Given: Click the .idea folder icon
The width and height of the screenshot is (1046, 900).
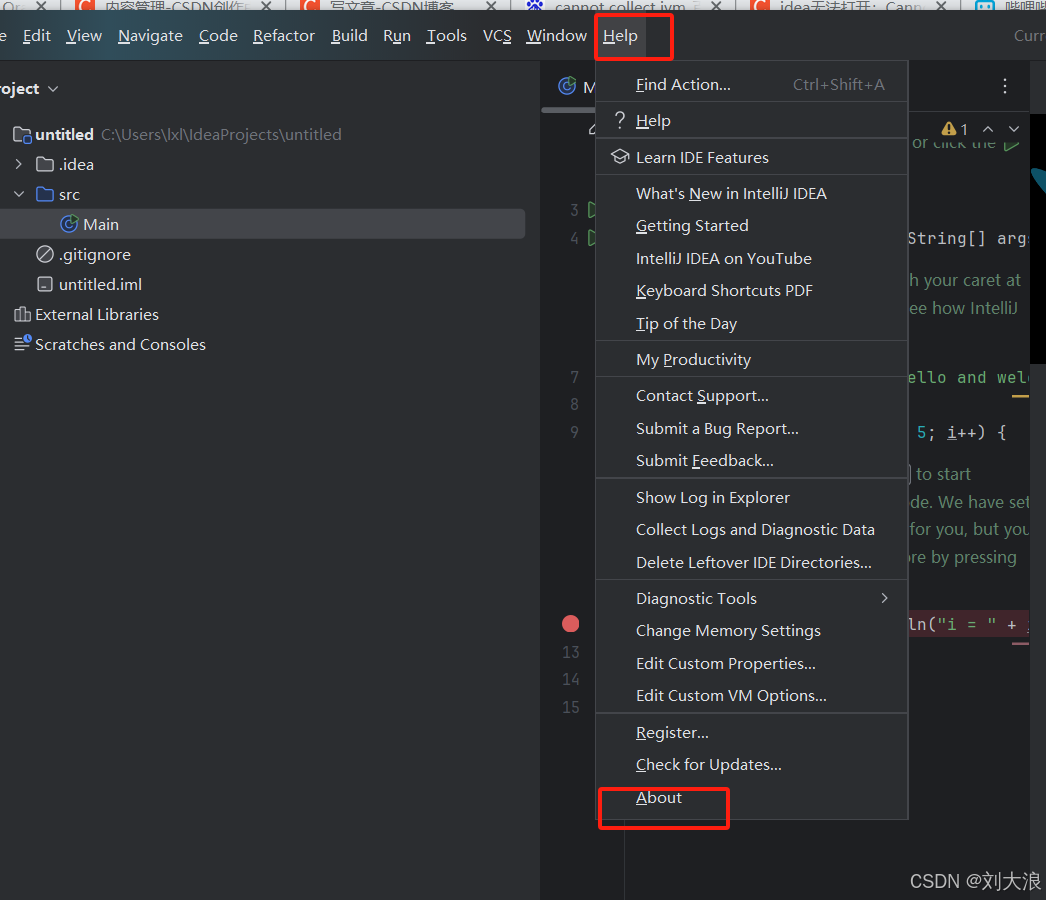Looking at the screenshot, I should coord(45,164).
